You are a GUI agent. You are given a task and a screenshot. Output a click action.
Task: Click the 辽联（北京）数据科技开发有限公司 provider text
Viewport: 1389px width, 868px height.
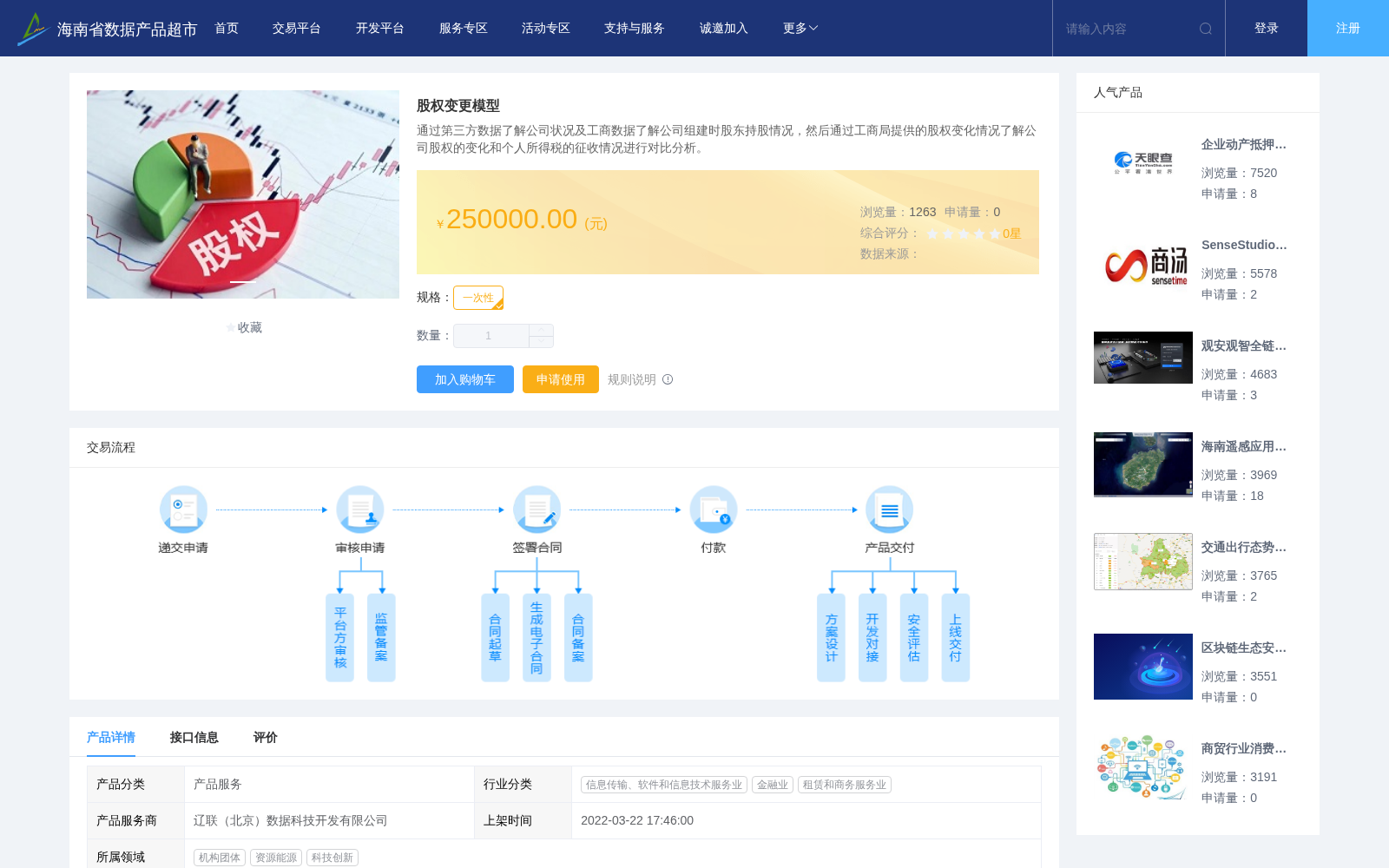(291, 821)
